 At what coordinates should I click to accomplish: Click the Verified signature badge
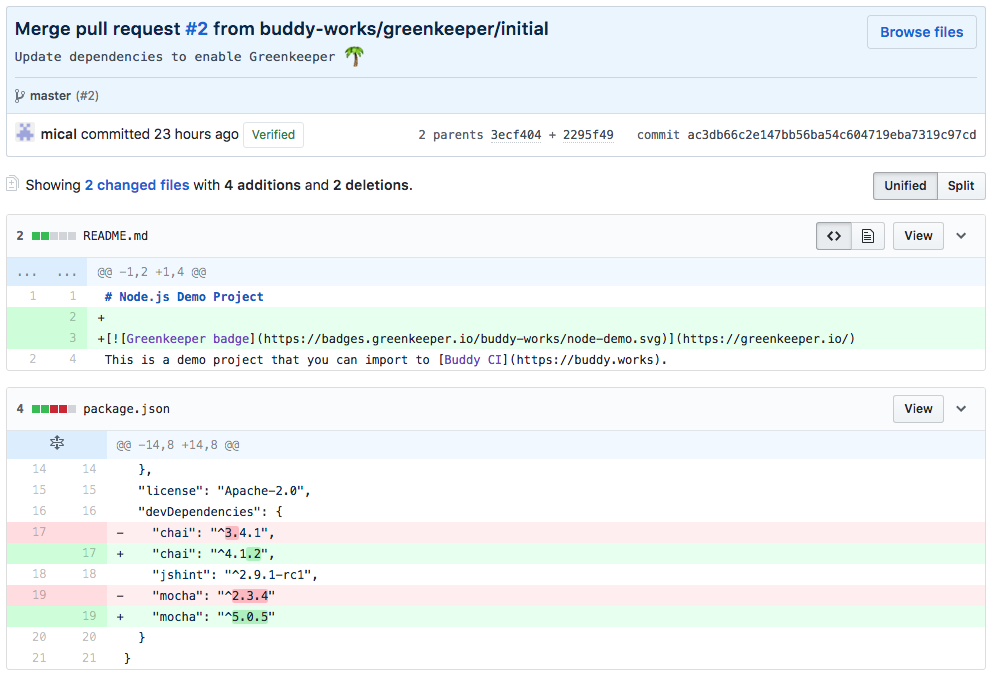point(273,135)
